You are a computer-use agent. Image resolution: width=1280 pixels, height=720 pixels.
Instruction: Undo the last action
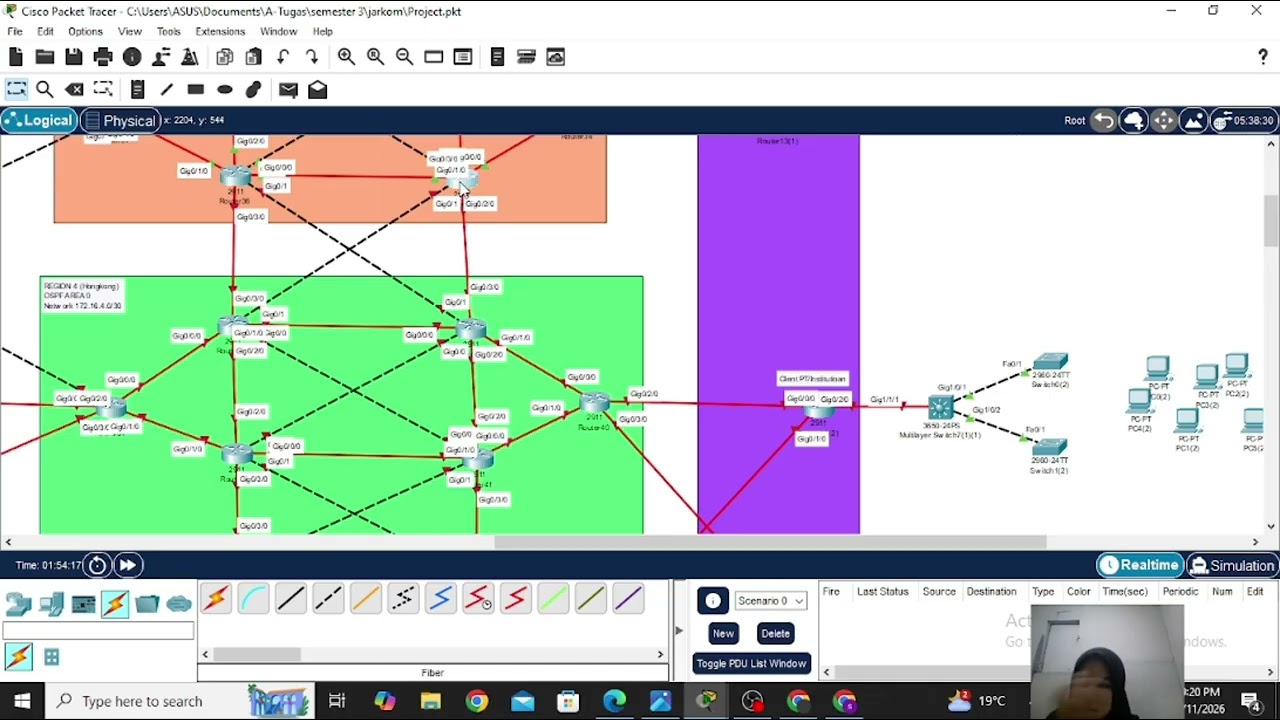[x=283, y=57]
